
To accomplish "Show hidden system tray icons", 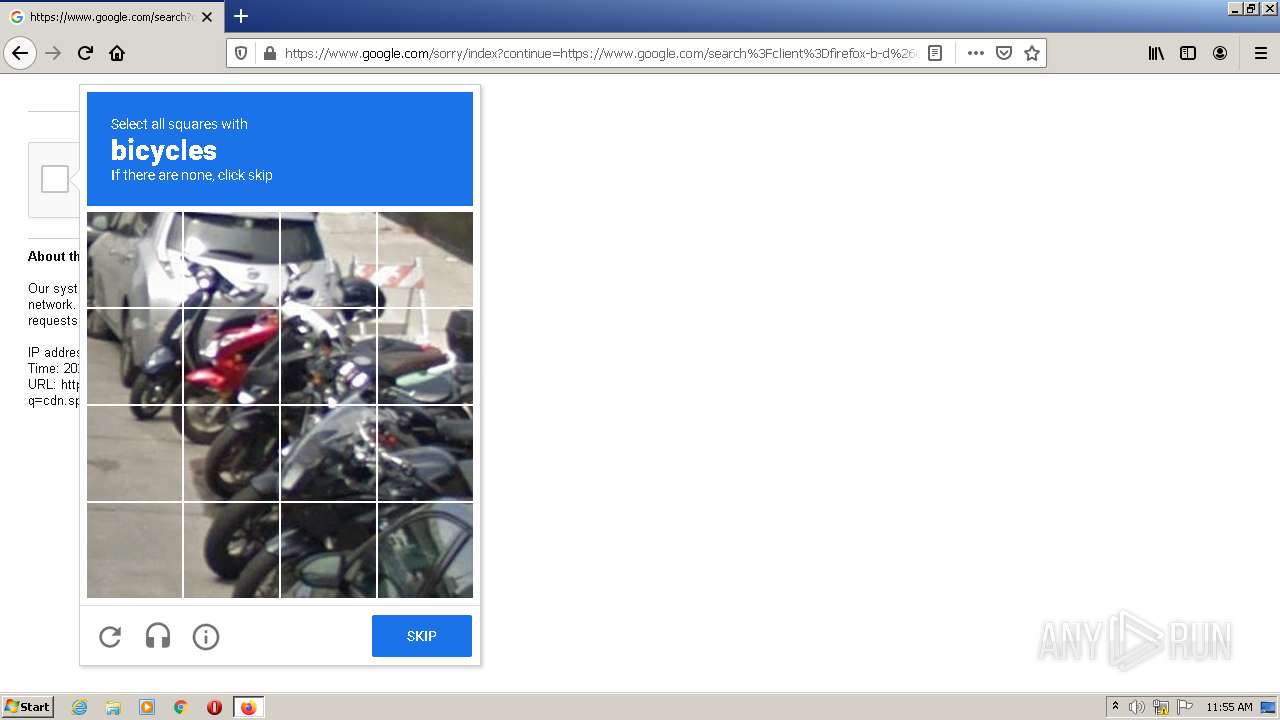I will [1116, 707].
